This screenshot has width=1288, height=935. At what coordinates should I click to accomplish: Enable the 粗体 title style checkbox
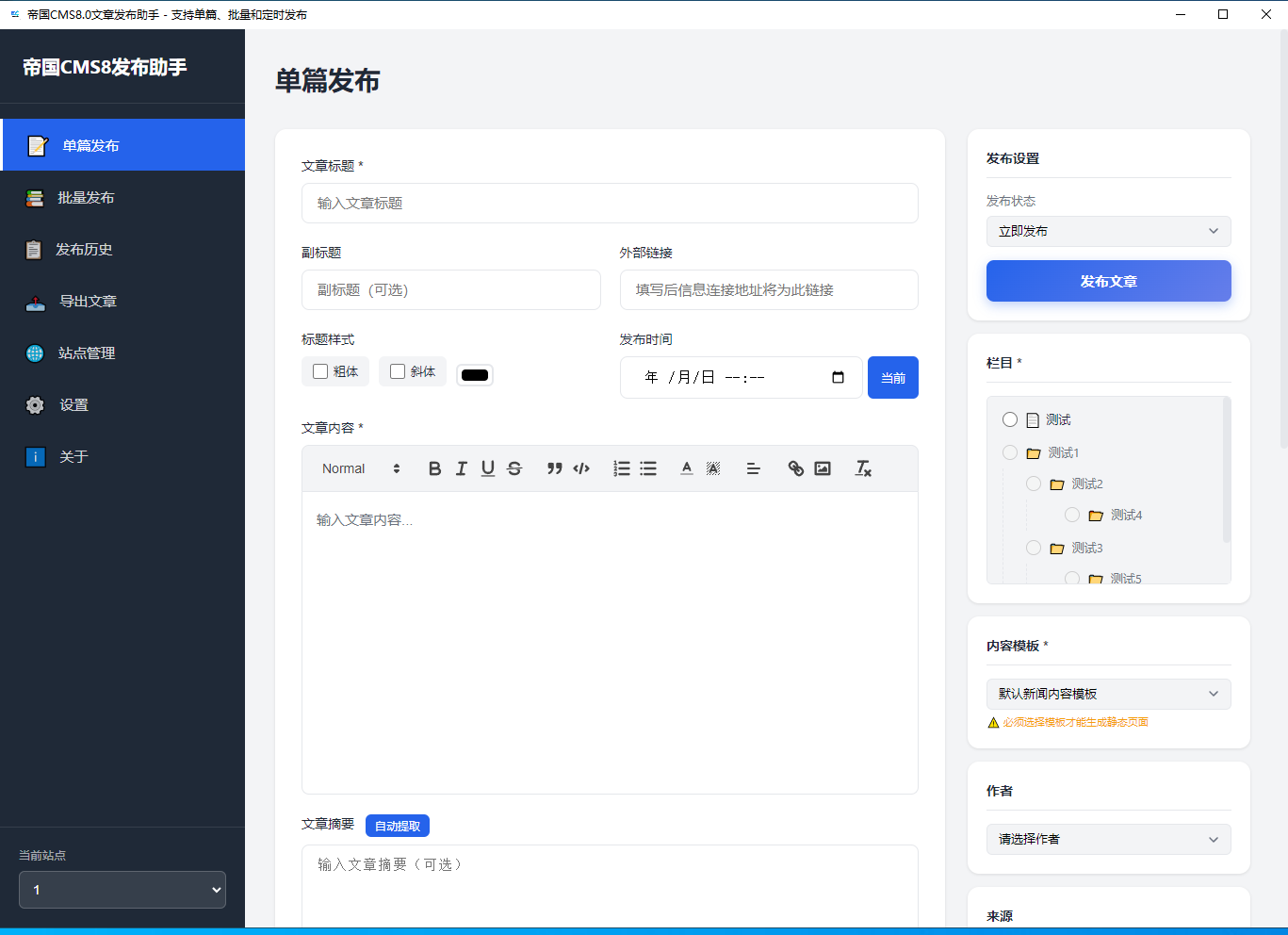click(x=319, y=371)
